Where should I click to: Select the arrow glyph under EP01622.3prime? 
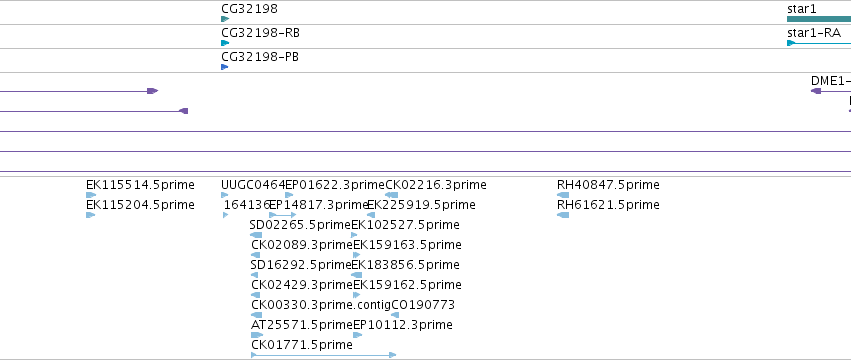point(289,195)
